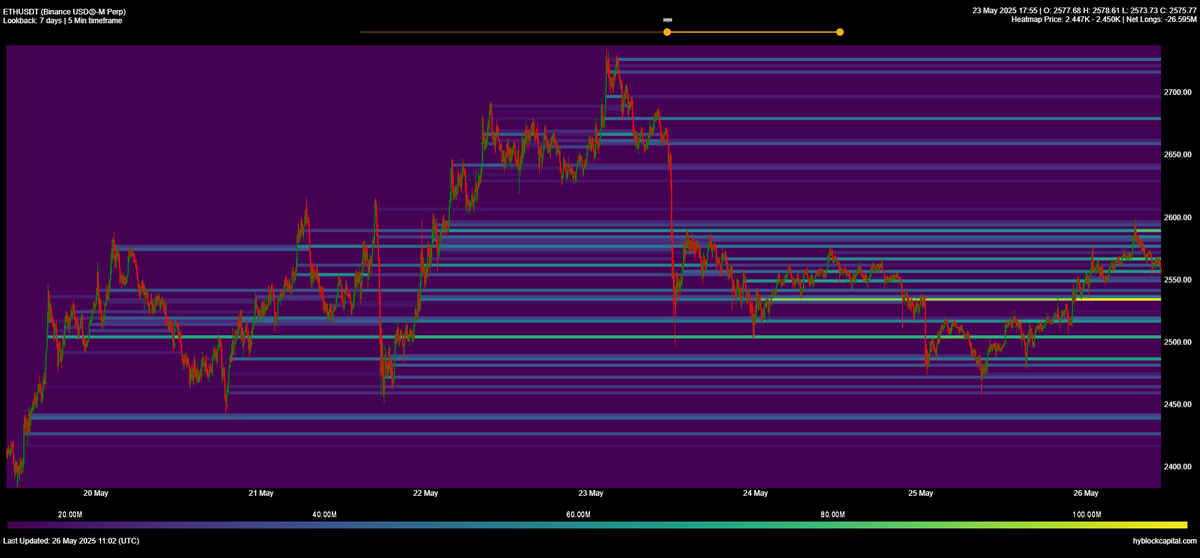Click the 2550.00 price axis label

1178,280
